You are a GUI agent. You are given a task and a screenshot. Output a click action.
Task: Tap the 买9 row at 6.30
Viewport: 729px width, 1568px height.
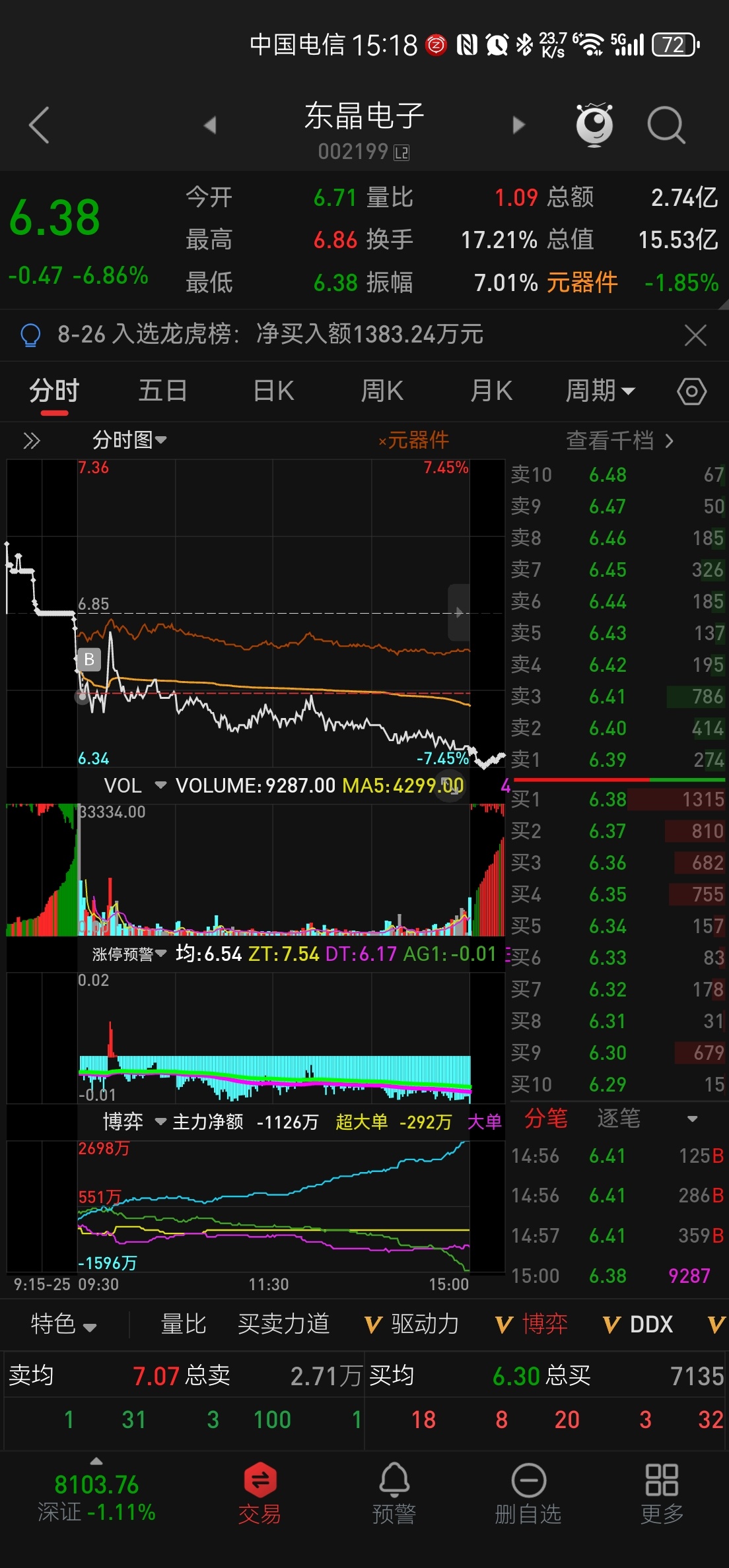coord(617,1053)
